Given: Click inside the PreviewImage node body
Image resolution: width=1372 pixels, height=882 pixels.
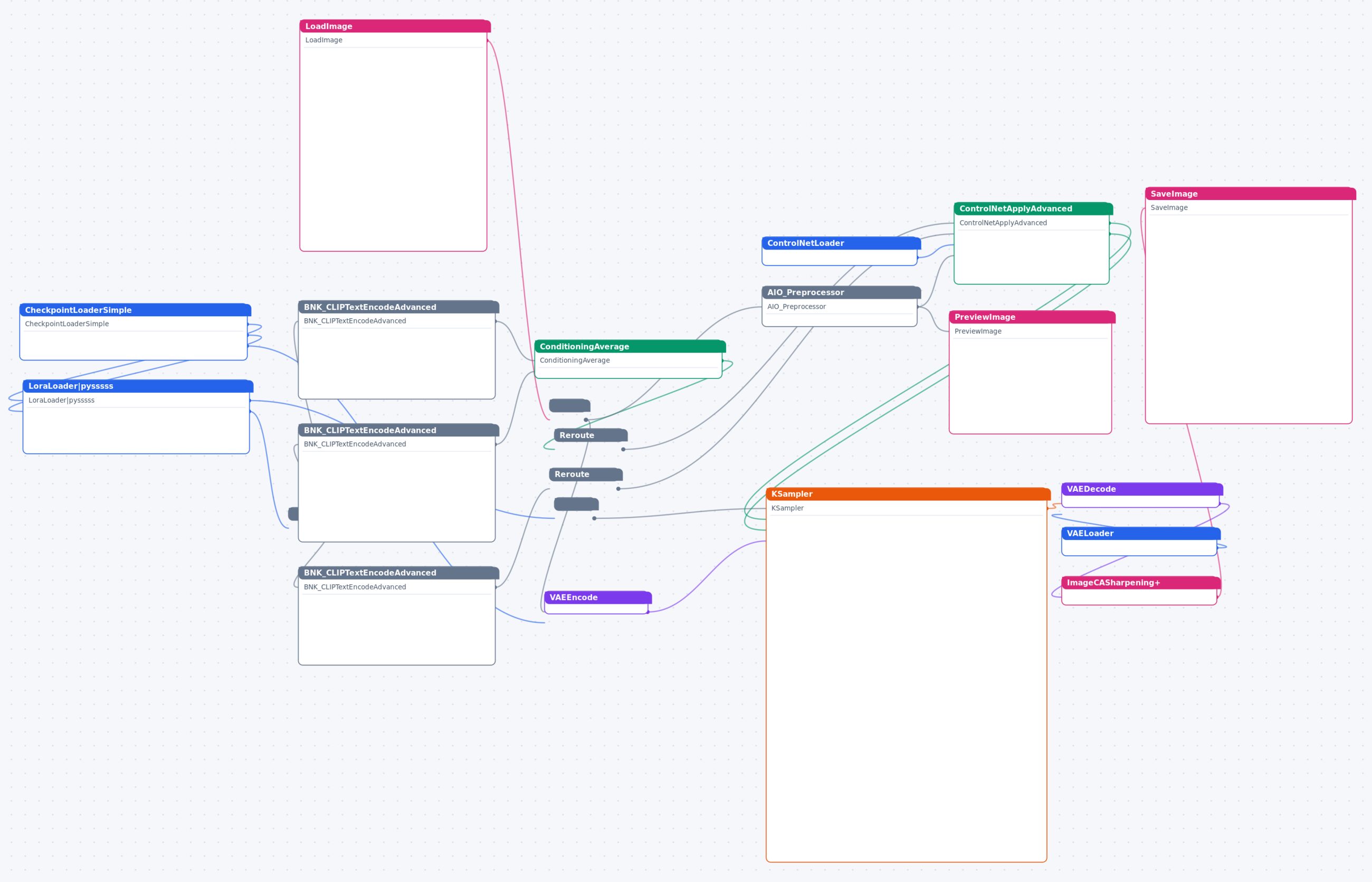Looking at the screenshot, I should coord(1030,385).
